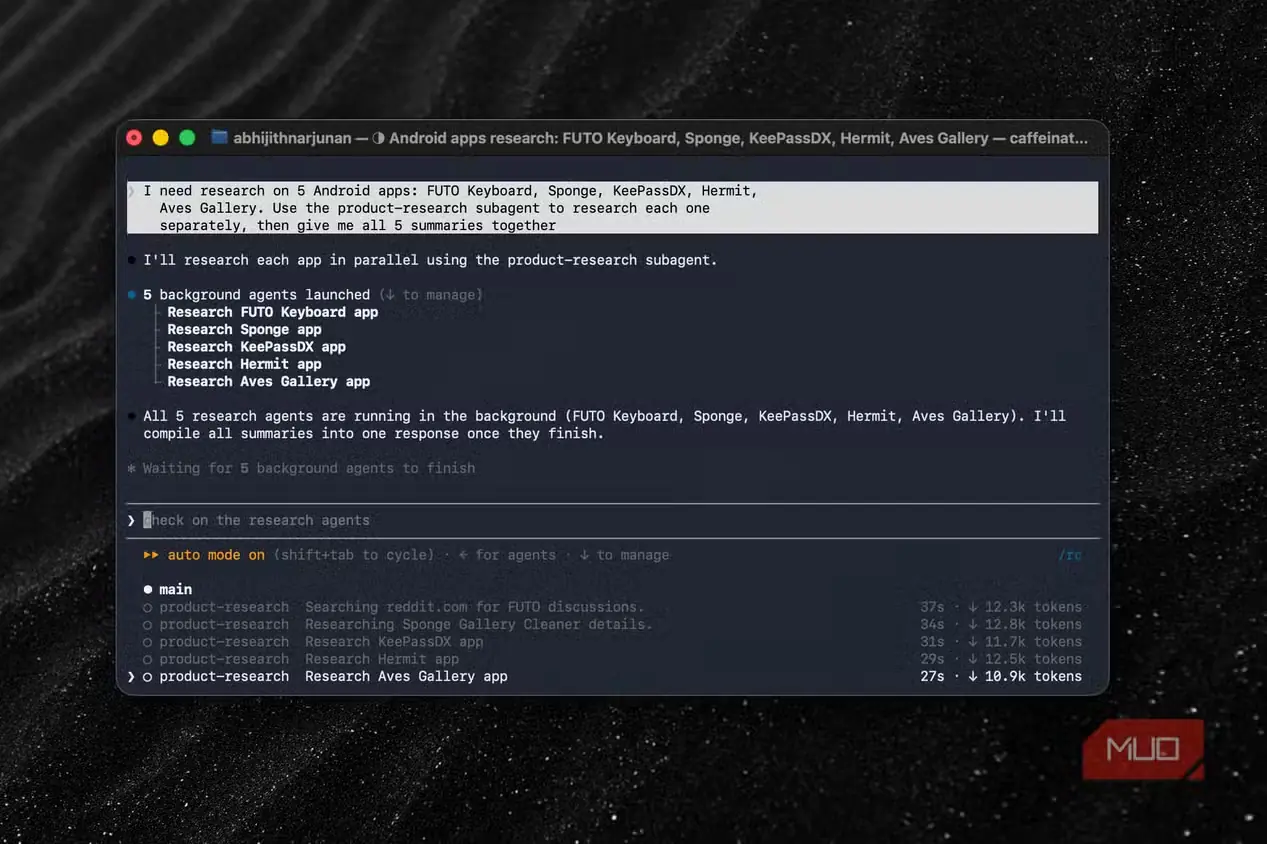Click the highlighted user prompt message

[612, 208]
